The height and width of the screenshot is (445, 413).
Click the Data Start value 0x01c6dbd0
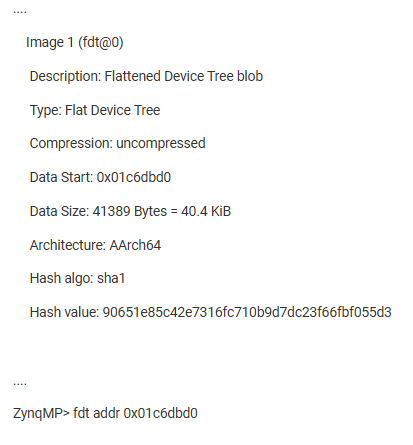[134, 177]
